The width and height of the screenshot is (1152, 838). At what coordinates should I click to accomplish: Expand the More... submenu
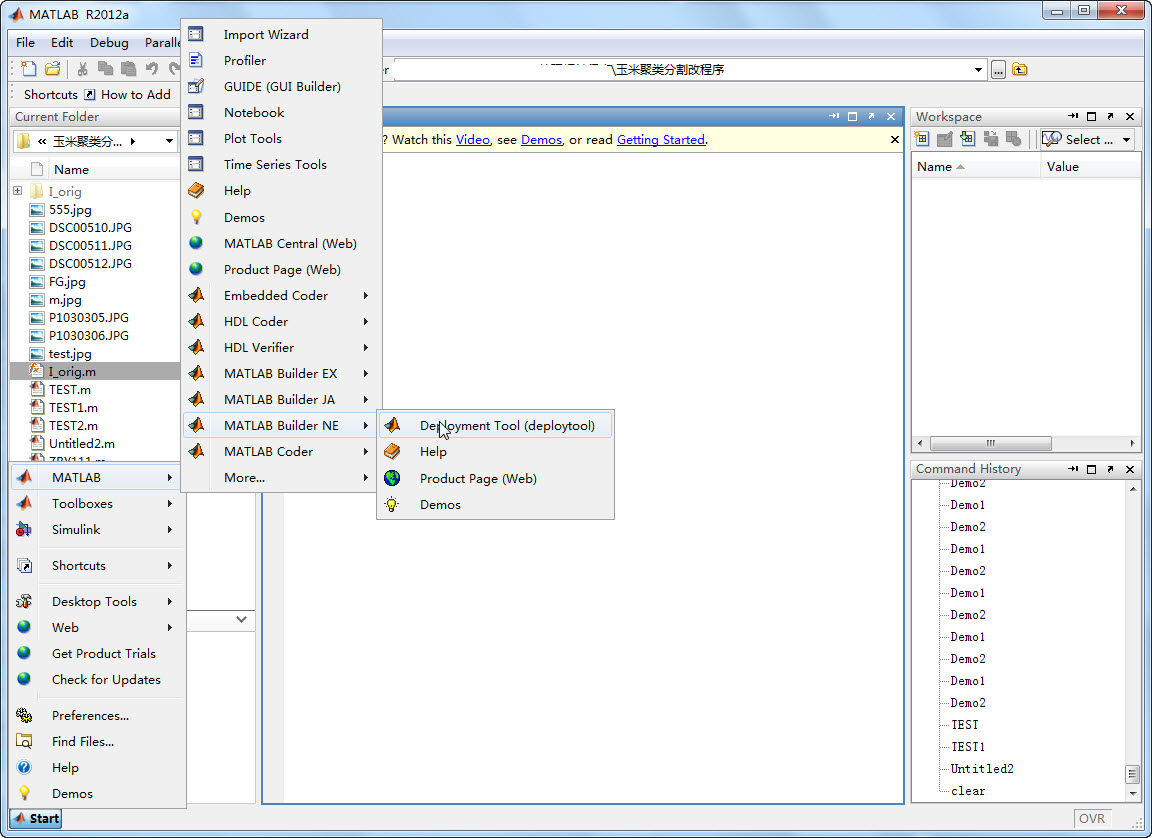pyautogui.click(x=281, y=477)
